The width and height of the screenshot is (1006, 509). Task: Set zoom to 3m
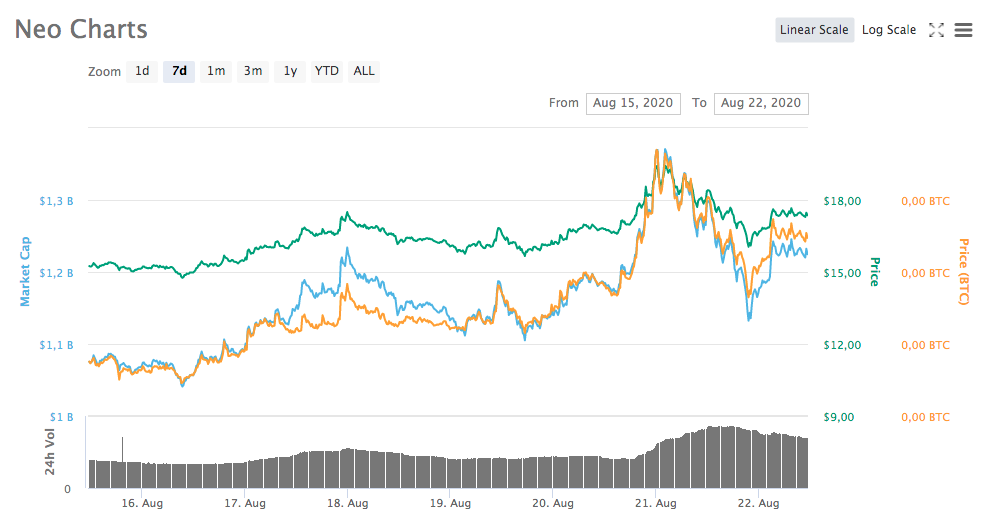(253, 71)
